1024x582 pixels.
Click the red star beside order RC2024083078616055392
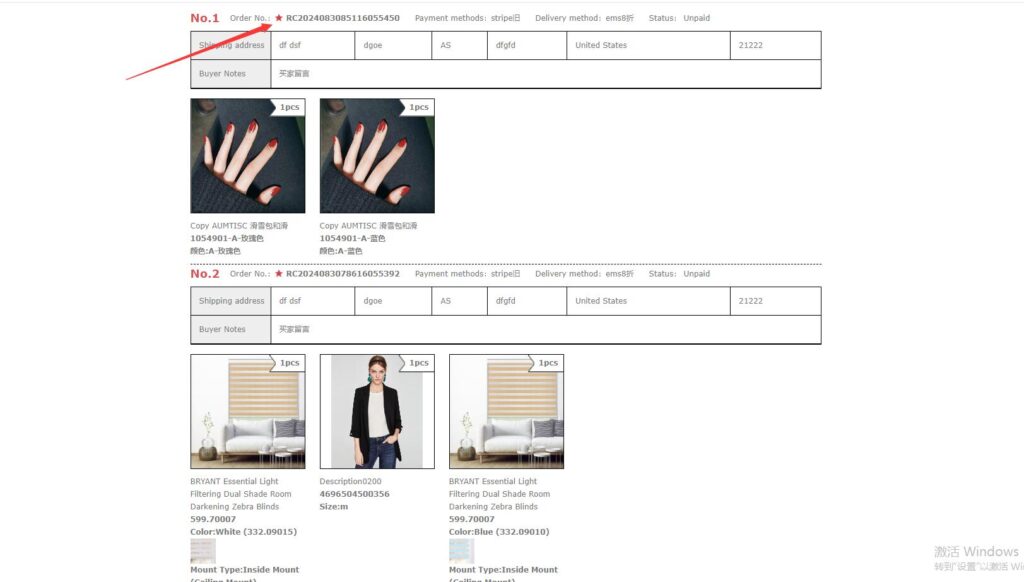[279, 274]
